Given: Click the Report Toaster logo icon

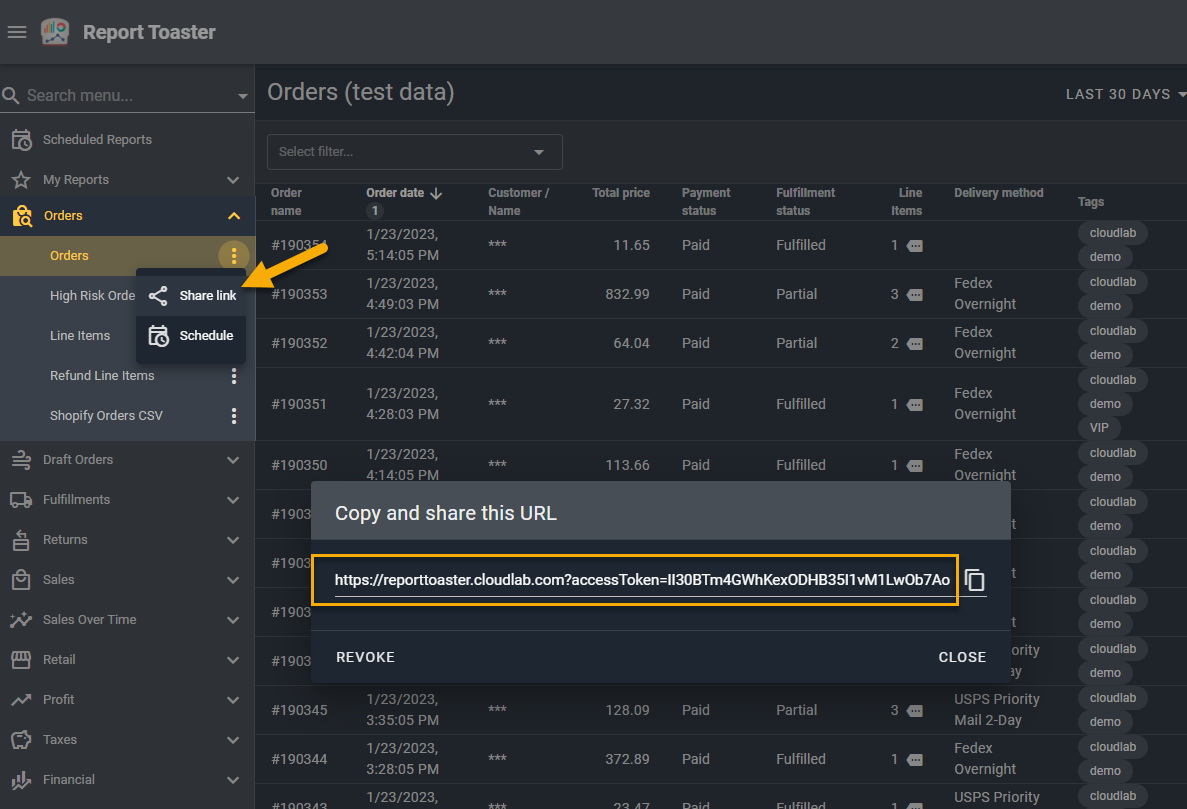Looking at the screenshot, I should (55, 32).
